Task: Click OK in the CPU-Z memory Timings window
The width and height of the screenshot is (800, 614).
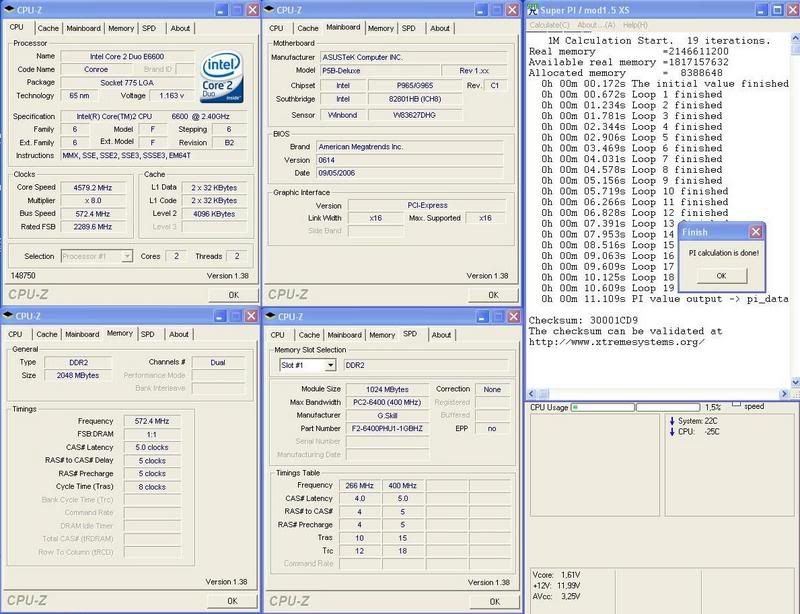Action: pyautogui.click(x=232, y=601)
